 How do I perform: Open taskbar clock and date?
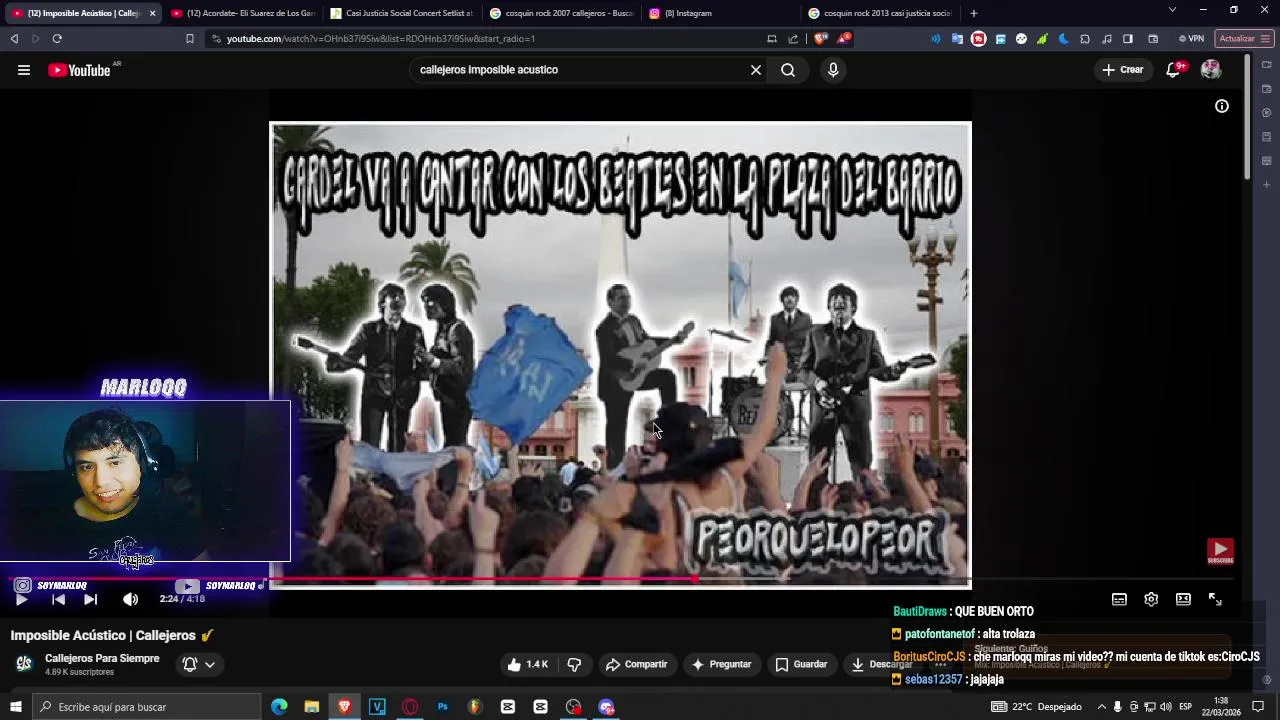click(x=1221, y=707)
